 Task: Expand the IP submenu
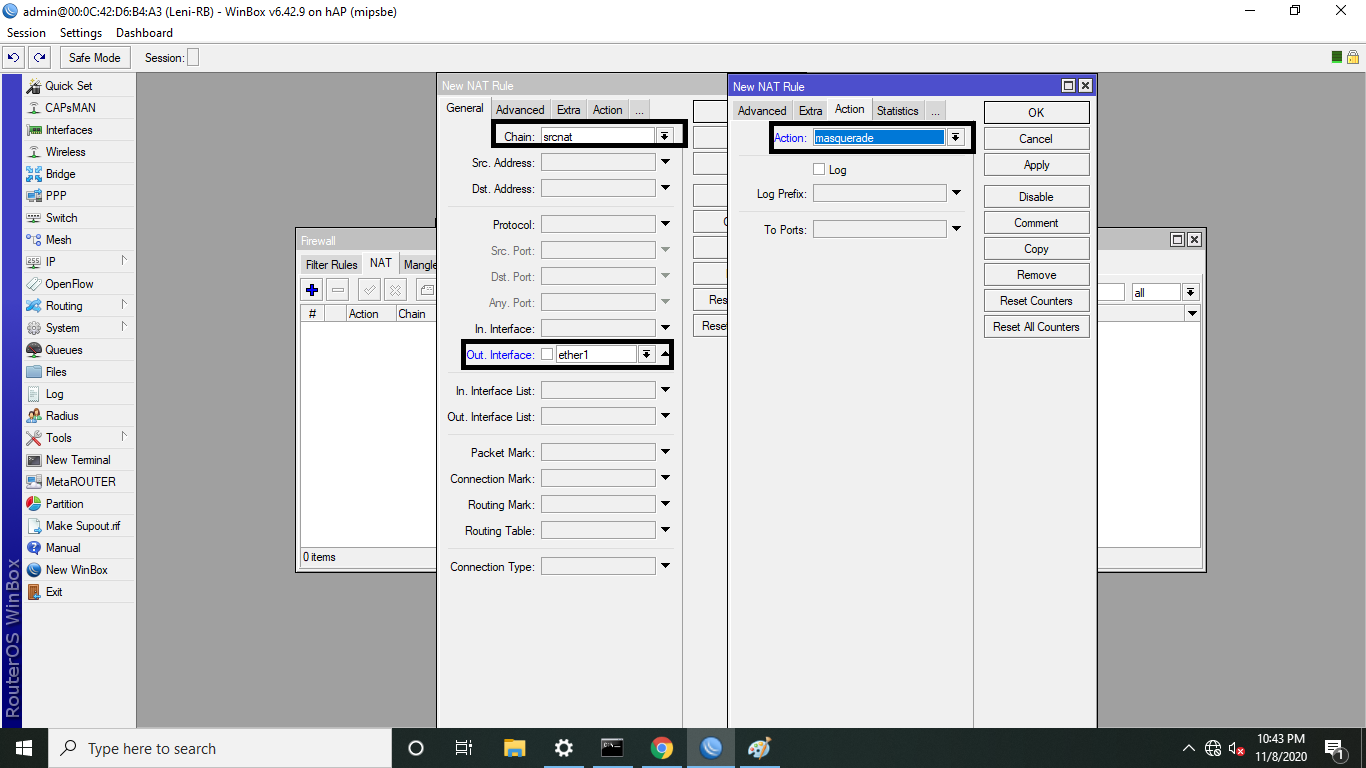coord(78,262)
